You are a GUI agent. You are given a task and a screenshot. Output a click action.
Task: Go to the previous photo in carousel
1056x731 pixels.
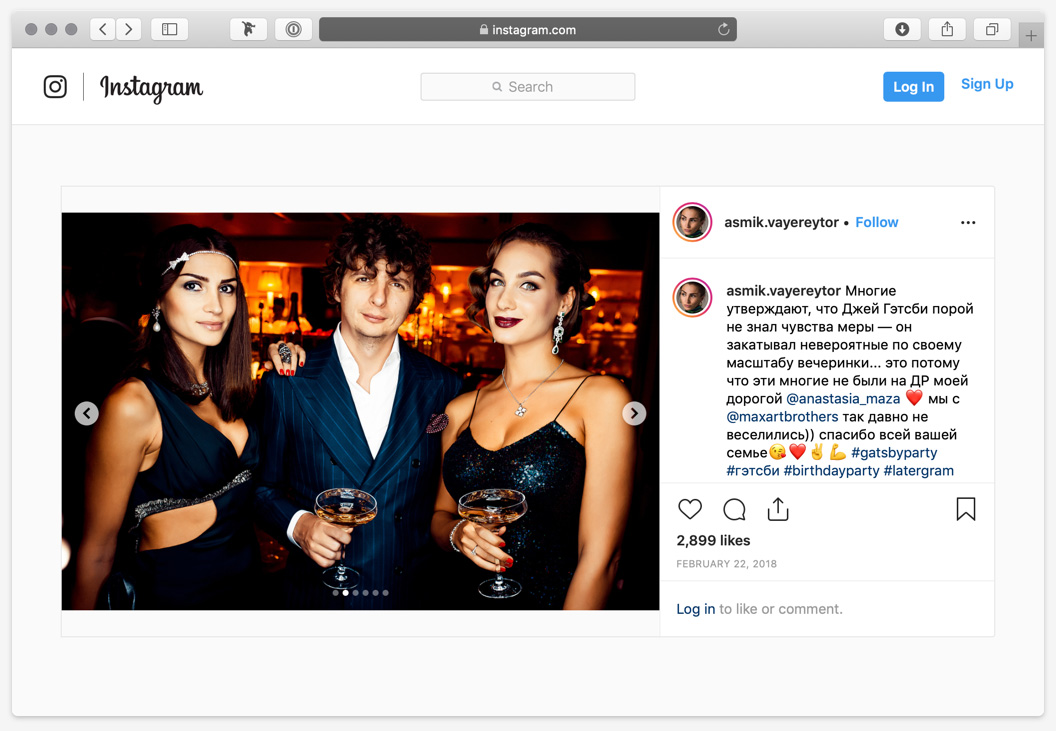[x=87, y=413]
